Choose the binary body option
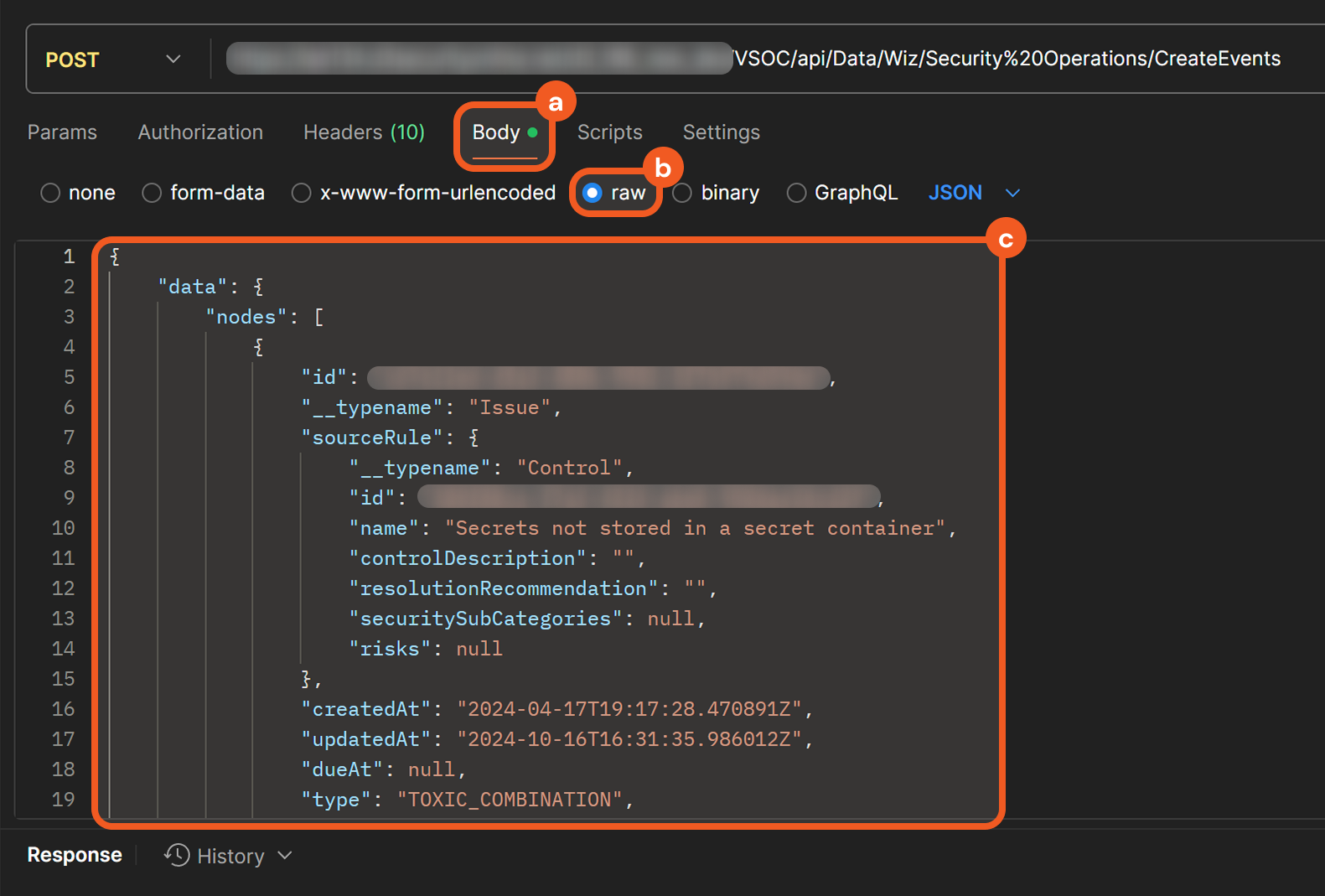The width and height of the screenshot is (1325, 896). coord(683,193)
